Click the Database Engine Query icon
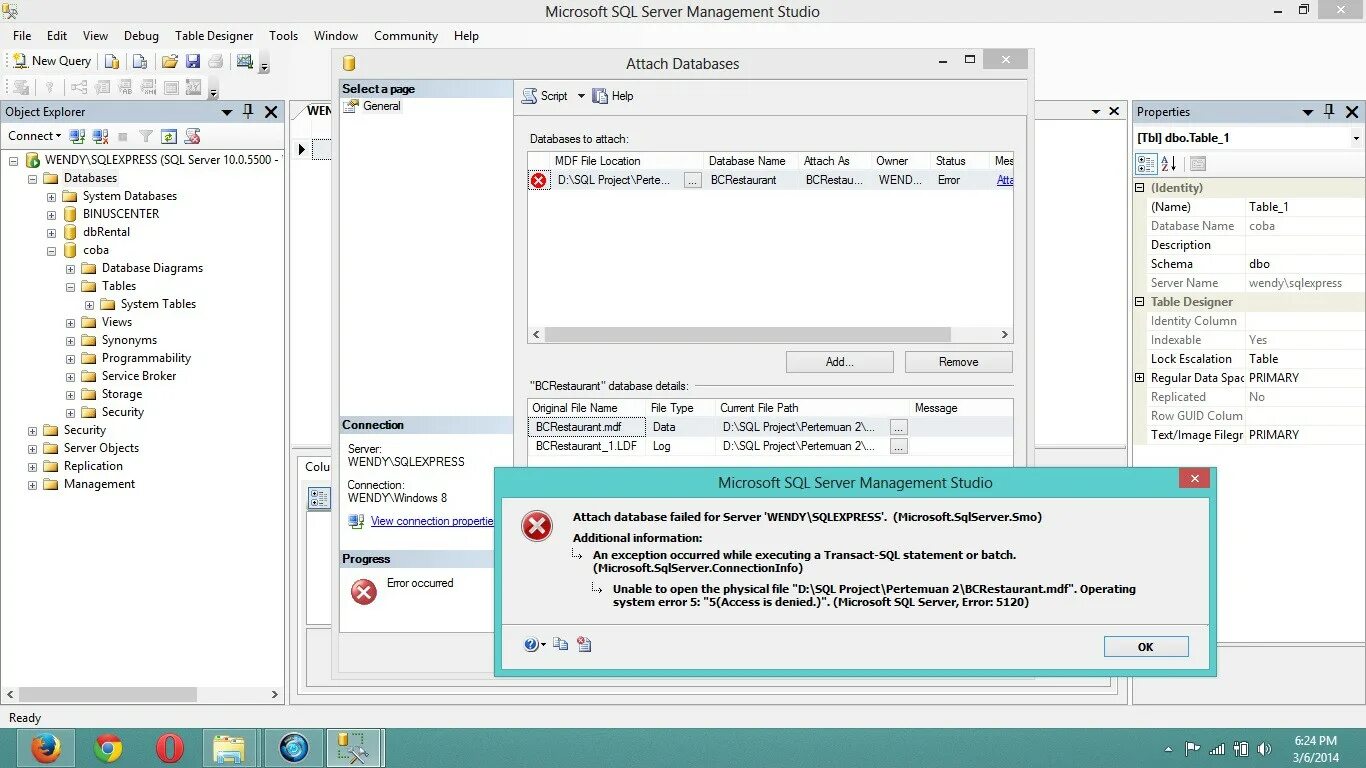Image resolution: width=1366 pixels, height=768 pixels. pos(112,61)
